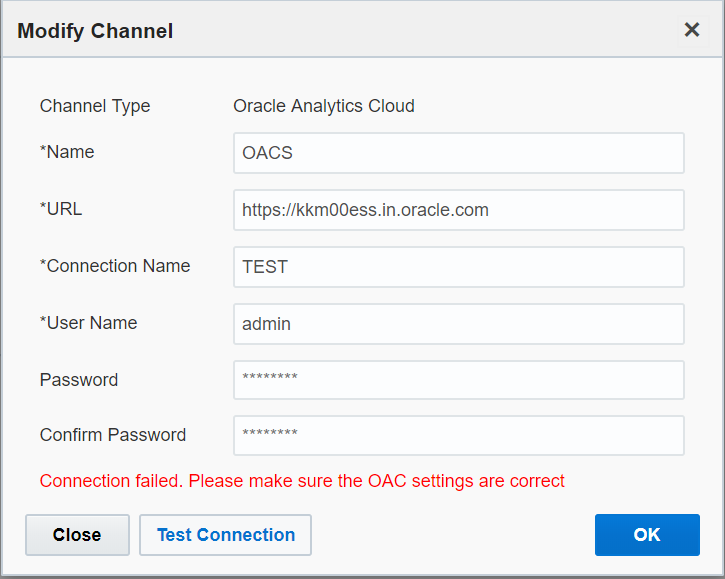Image resolution: width=725 pixels, height=579 pixels.
Task: Click the Modify Channel dialog title
Action: pos(95,31)
